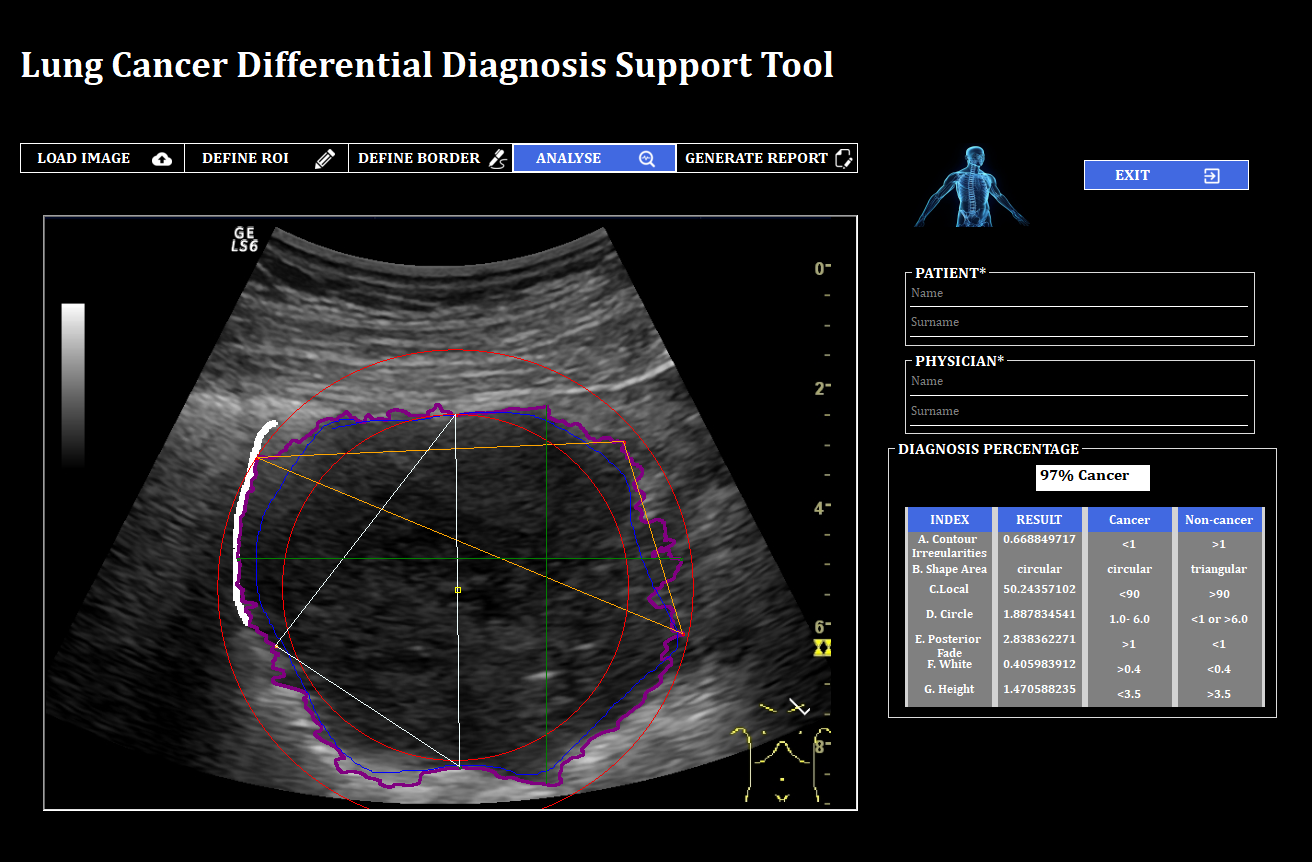Click the grayscale gradient bar on the ultrasound
Viewport: 1312px width, 862px height.
tap(73, 385)
